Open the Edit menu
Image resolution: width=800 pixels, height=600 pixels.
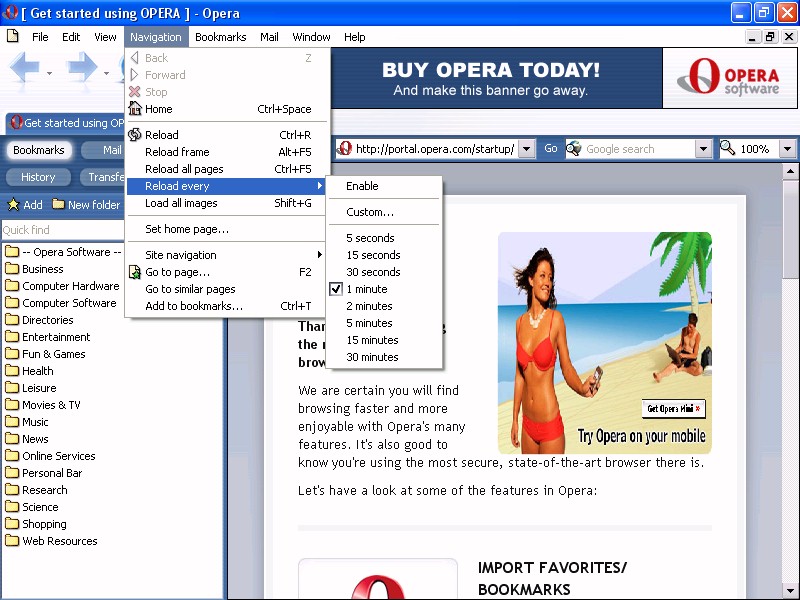[71, 37]
